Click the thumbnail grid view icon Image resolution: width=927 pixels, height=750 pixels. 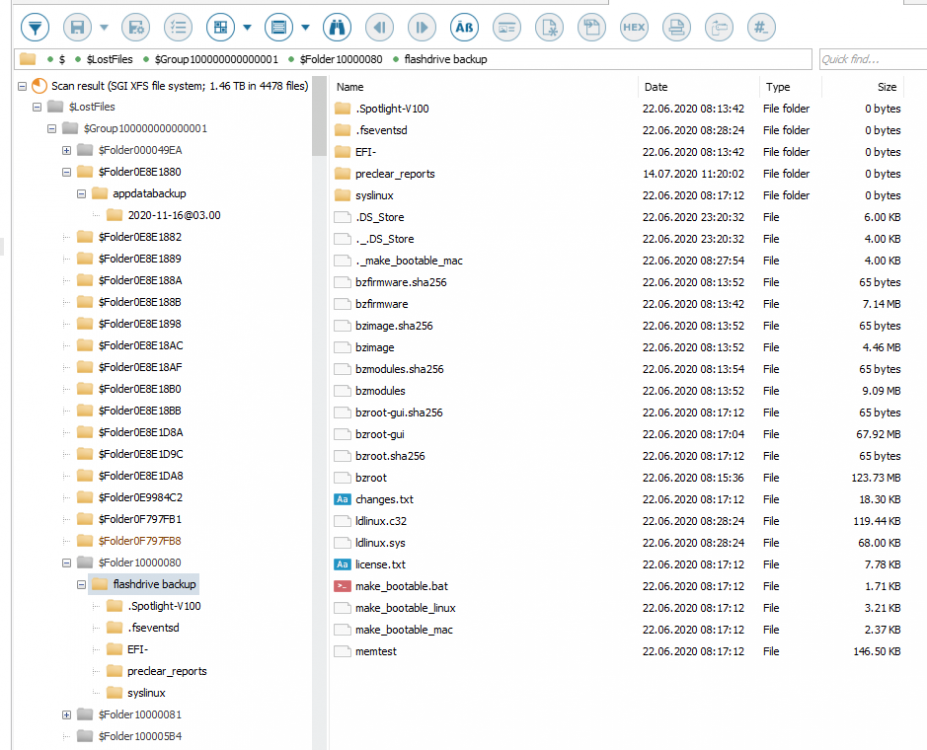(x=221, y=27)
